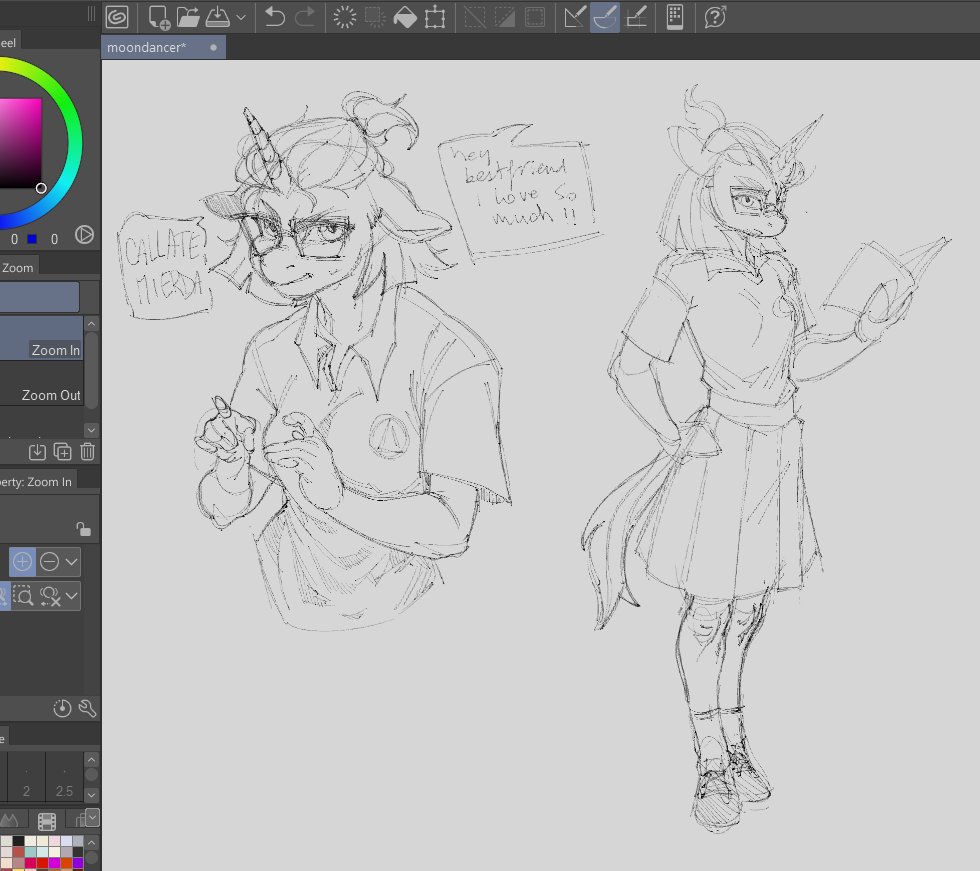This screenshot has height=871, width=980.
Task: Open Sub Tool Detail wrench icon
Action: tap(88, 708)
